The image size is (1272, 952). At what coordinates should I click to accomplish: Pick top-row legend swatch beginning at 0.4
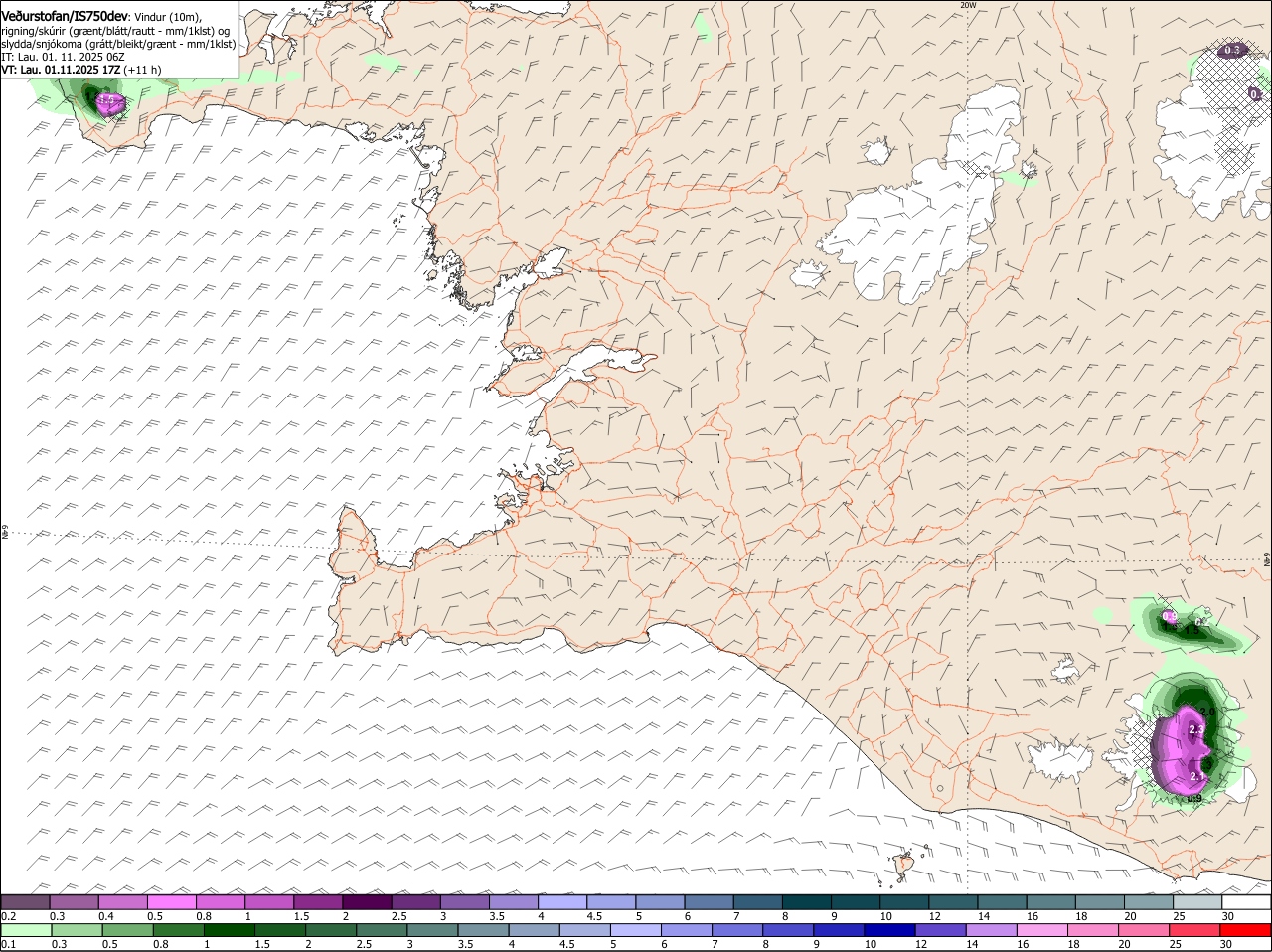(123, 901)
